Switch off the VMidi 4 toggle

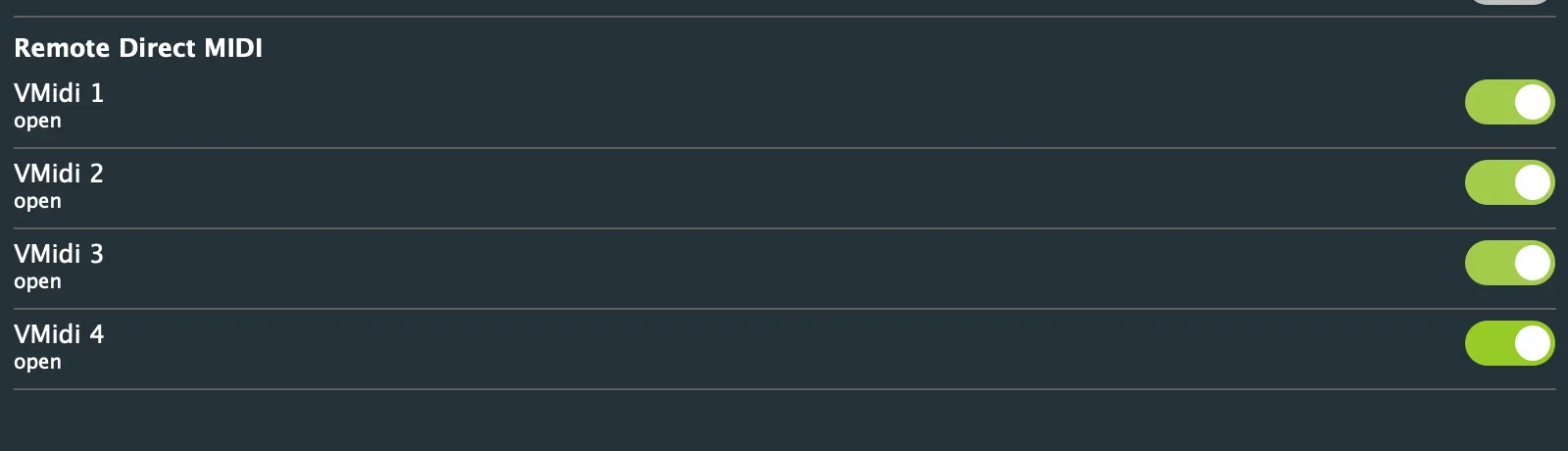tap(1509, 343)
